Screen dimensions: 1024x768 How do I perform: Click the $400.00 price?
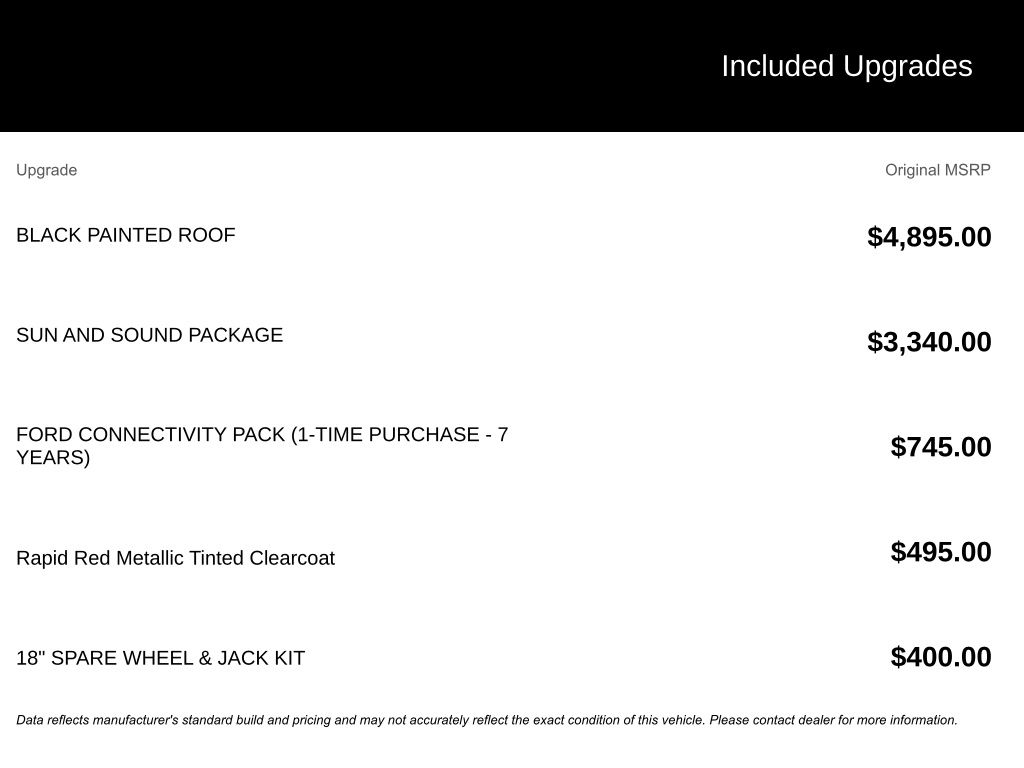(941, 657)
